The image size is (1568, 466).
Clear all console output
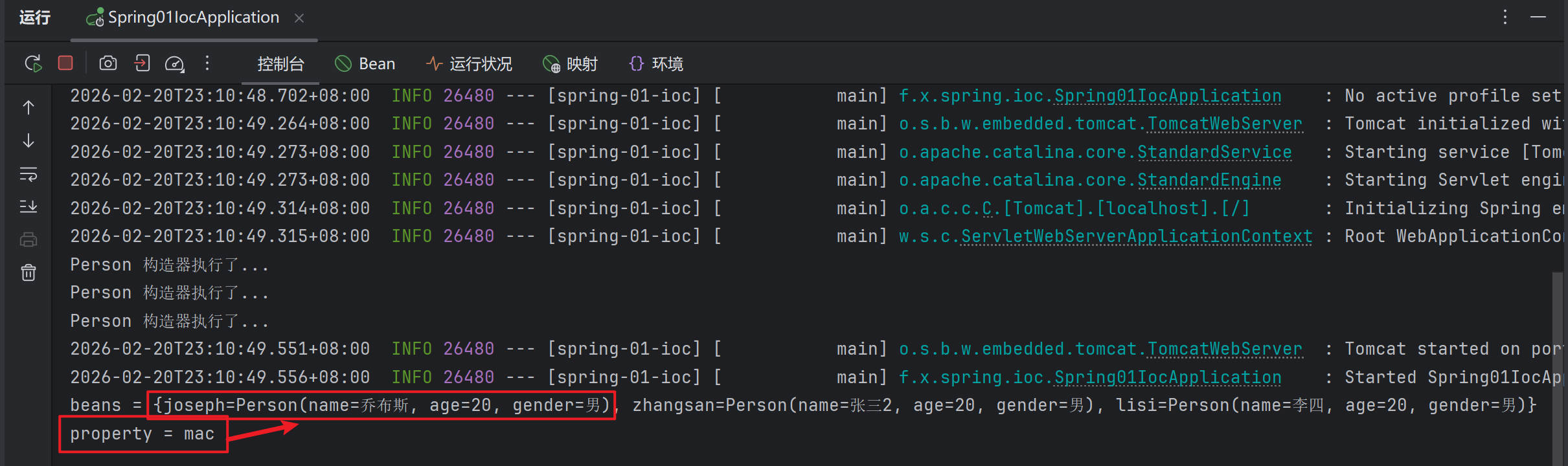tap(28, 272)
